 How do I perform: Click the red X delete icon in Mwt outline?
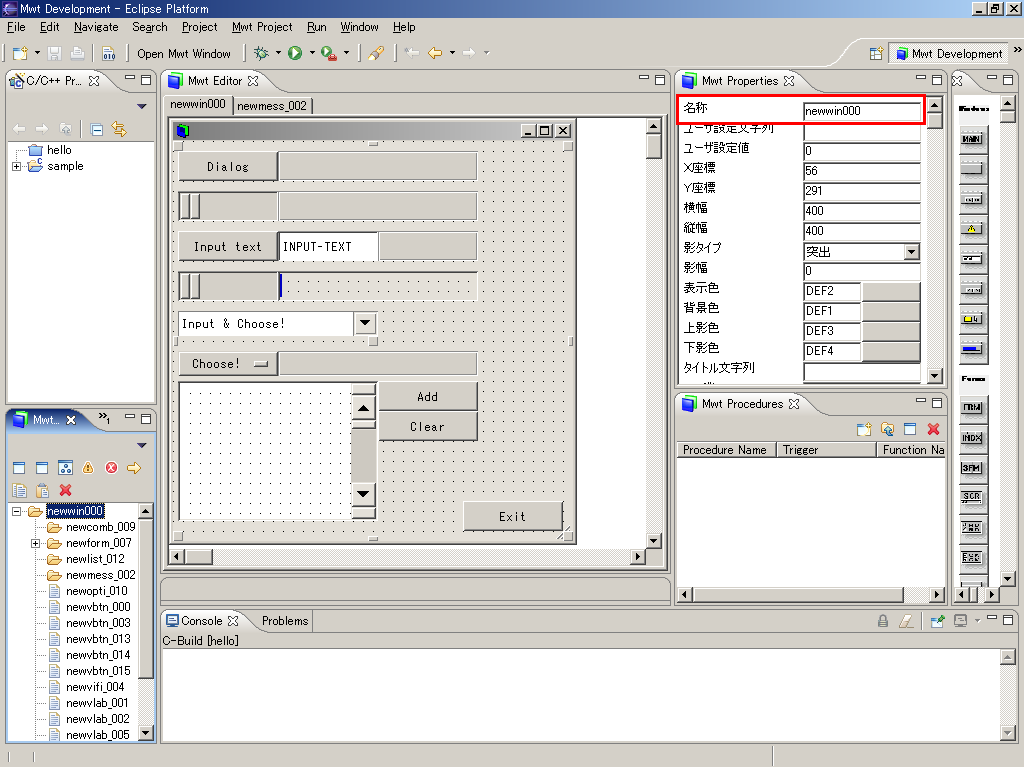coord(66,490)
